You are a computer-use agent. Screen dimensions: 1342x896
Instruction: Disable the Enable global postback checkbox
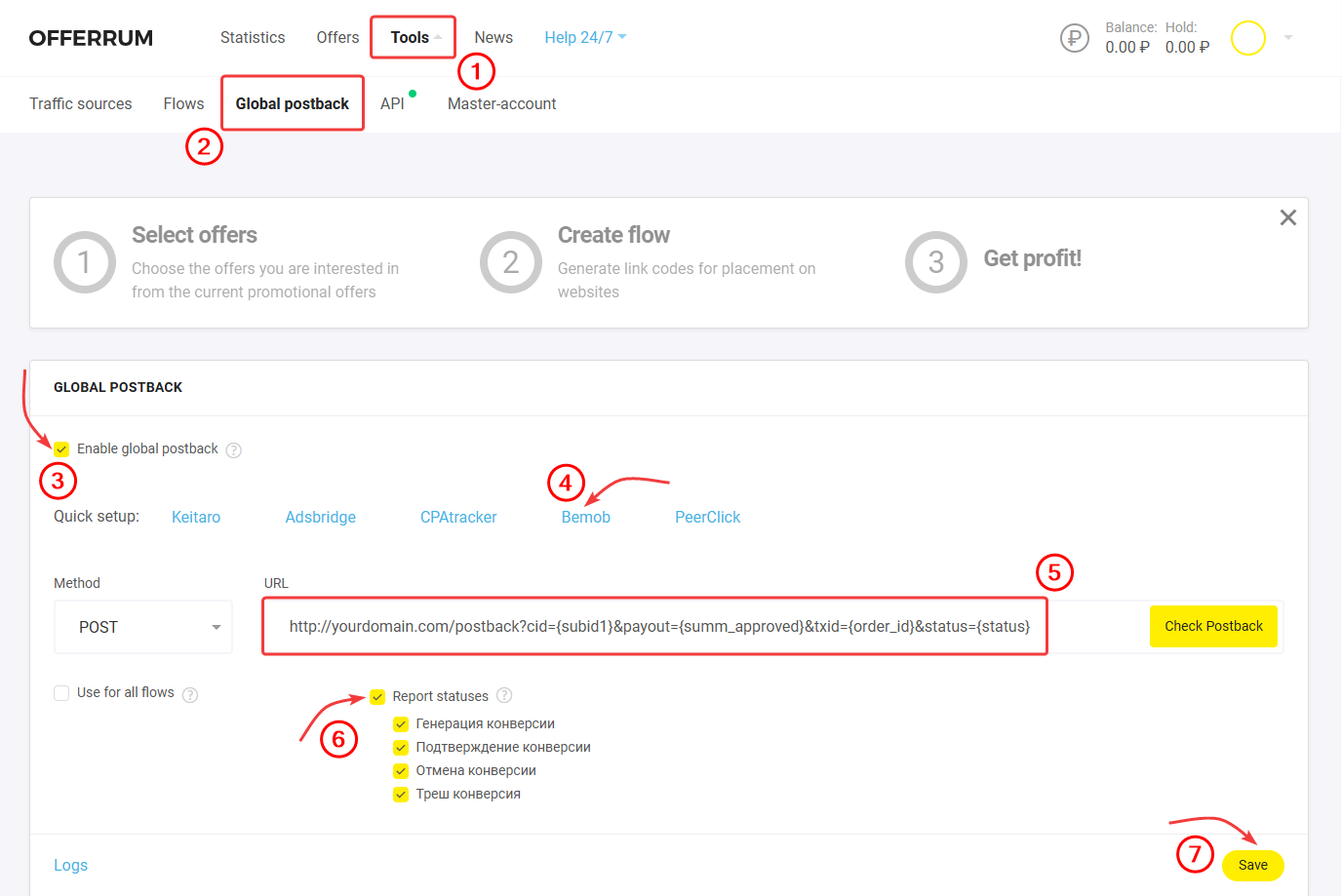tap(61, 448)
